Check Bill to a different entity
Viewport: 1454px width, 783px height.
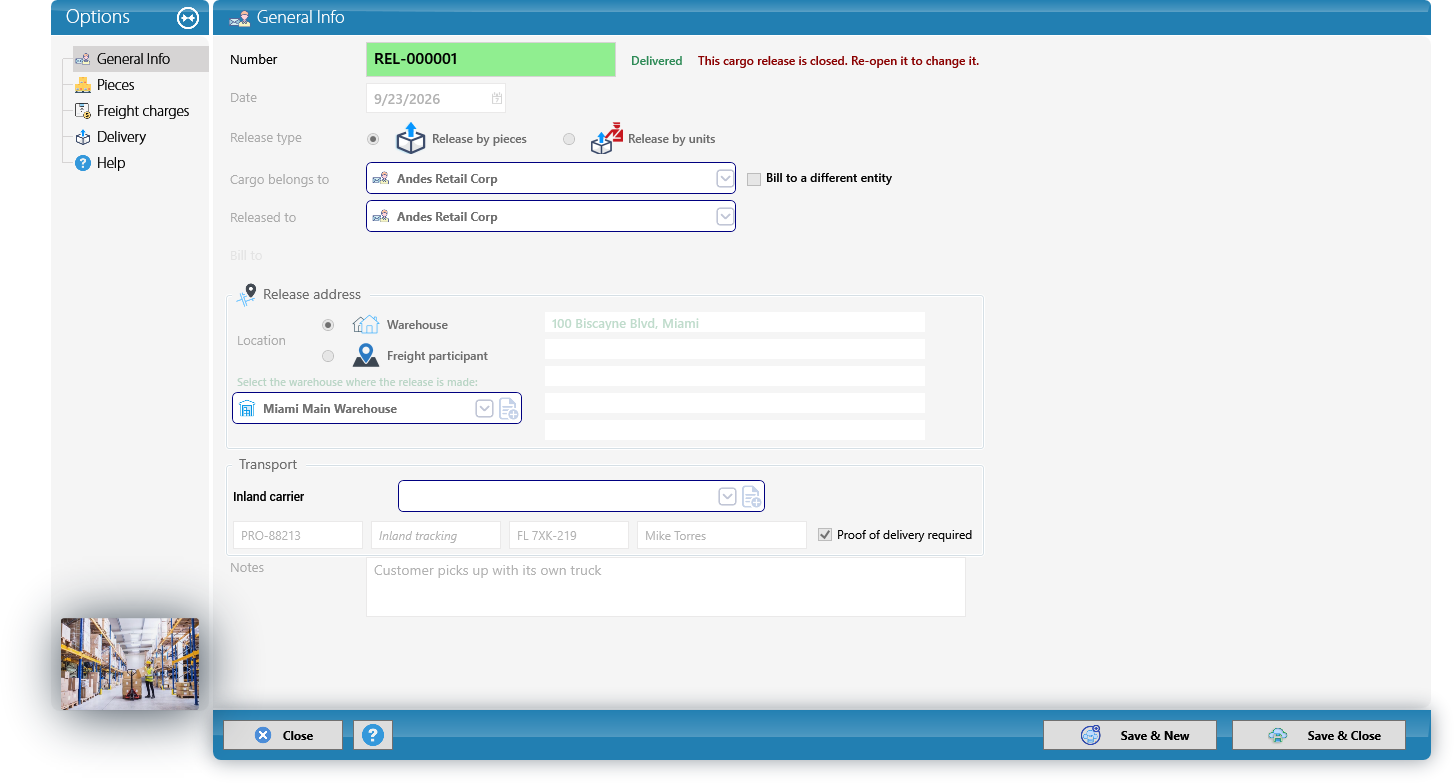pyautogui.click(x=754, y=179)
